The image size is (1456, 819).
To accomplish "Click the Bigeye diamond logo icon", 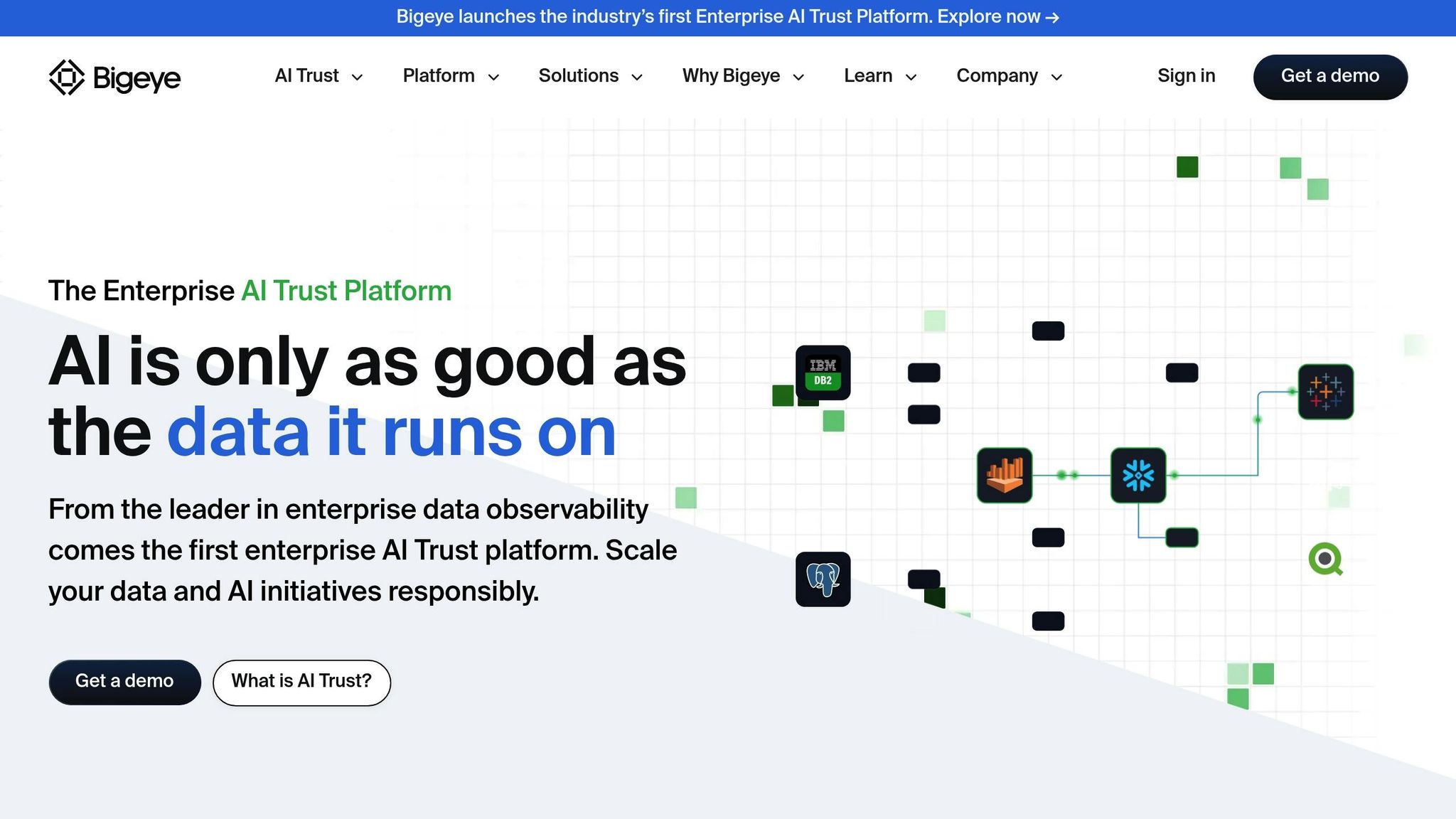I will point(67,77).
